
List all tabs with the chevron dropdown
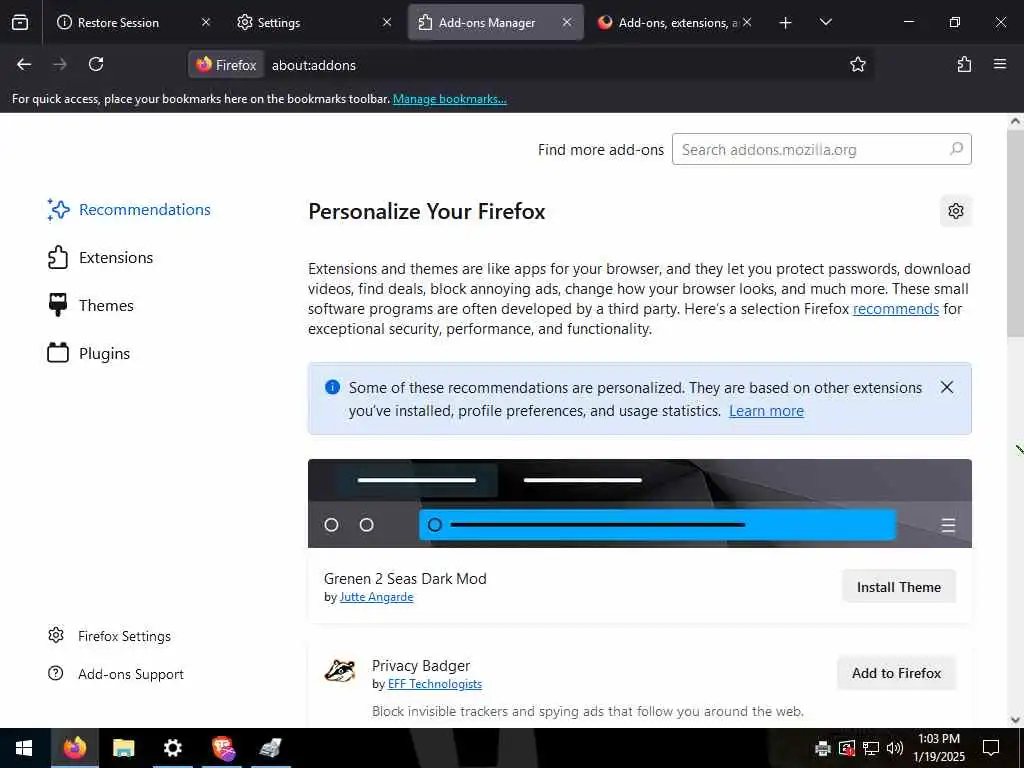(825, 22)
